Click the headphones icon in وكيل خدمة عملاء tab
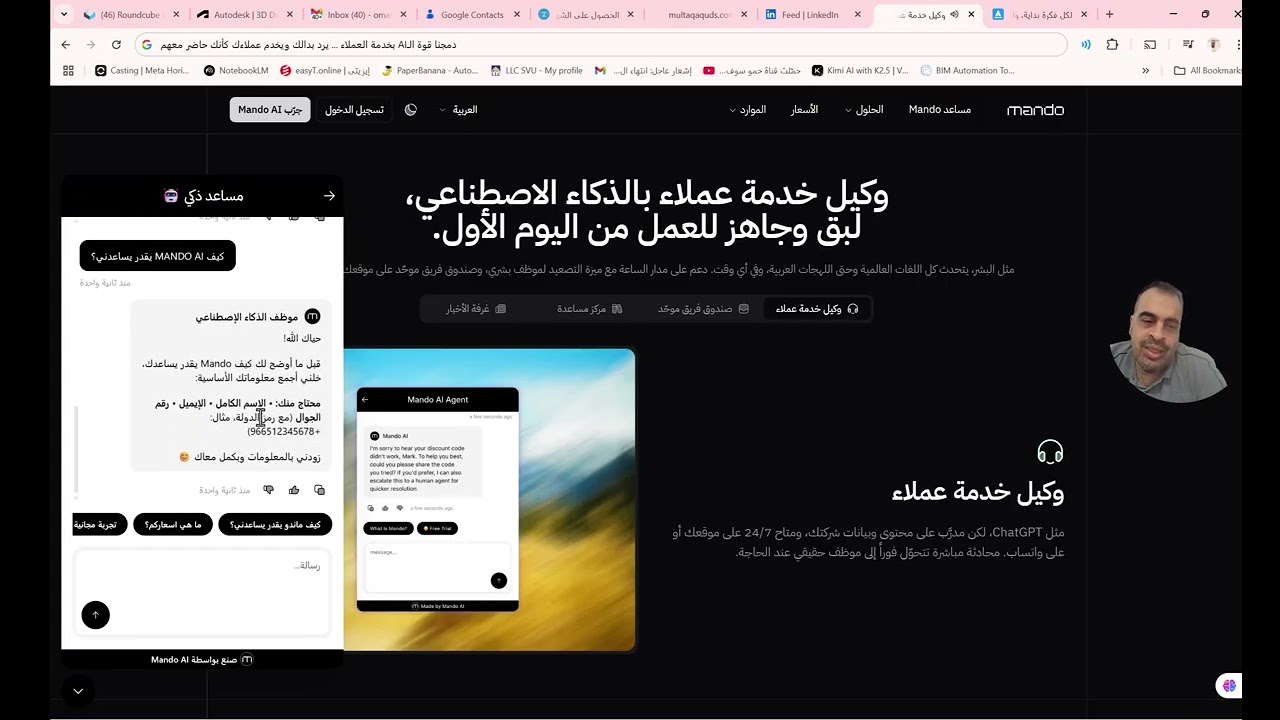The height and width of the screenshot is (720, 1280). pos(853,309)
